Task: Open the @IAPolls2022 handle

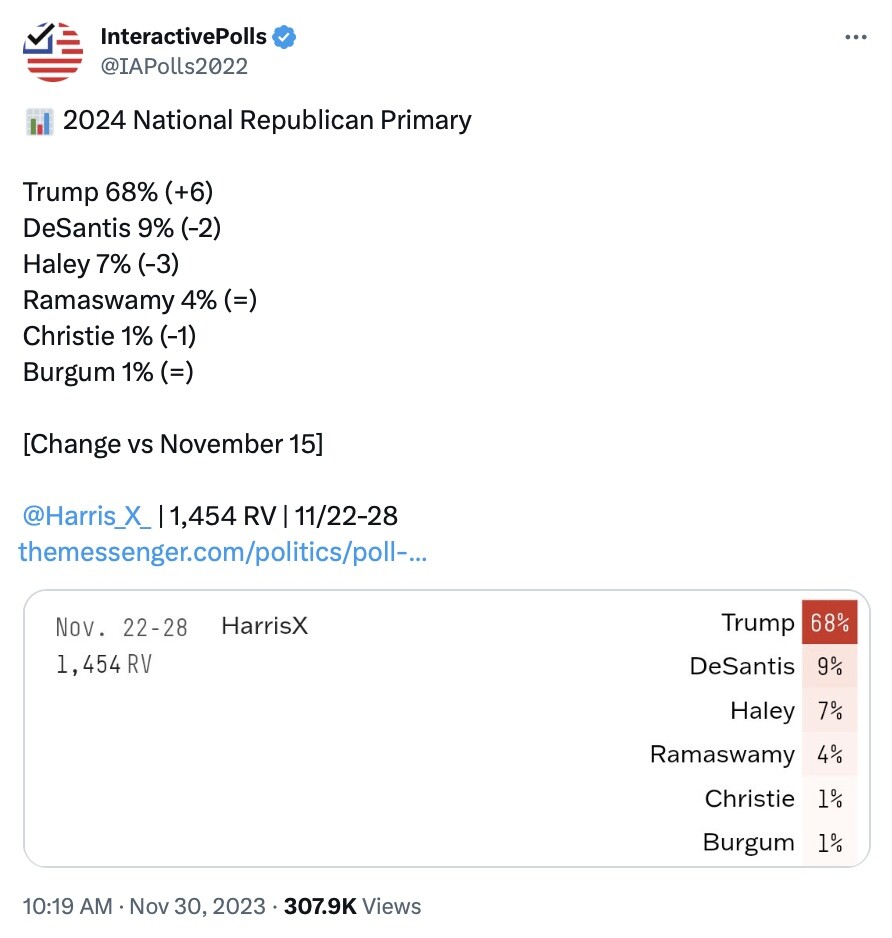Action: [x=174, y=66]
